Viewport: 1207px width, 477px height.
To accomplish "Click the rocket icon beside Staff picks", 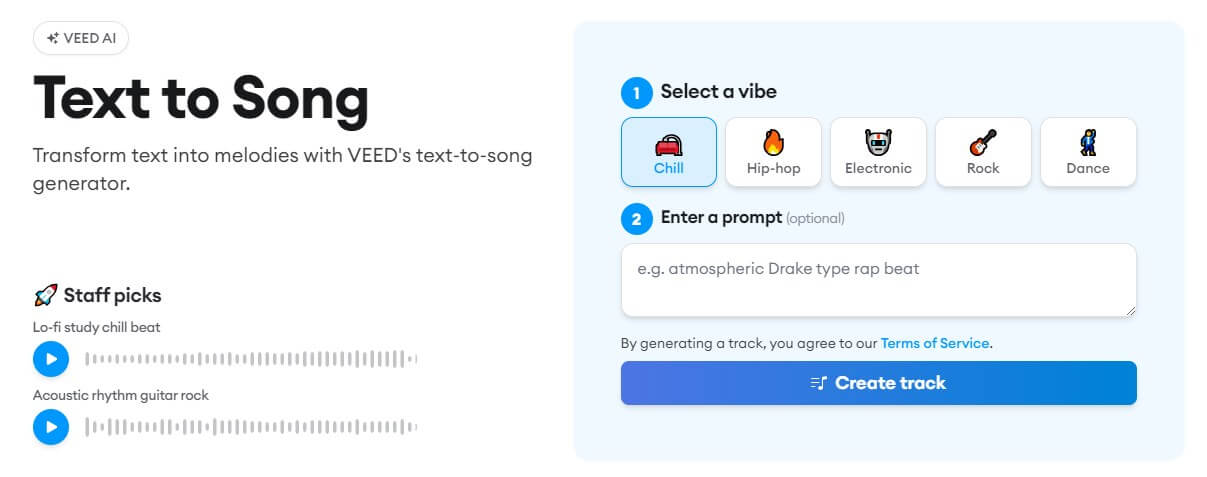I will coord(45,295).
